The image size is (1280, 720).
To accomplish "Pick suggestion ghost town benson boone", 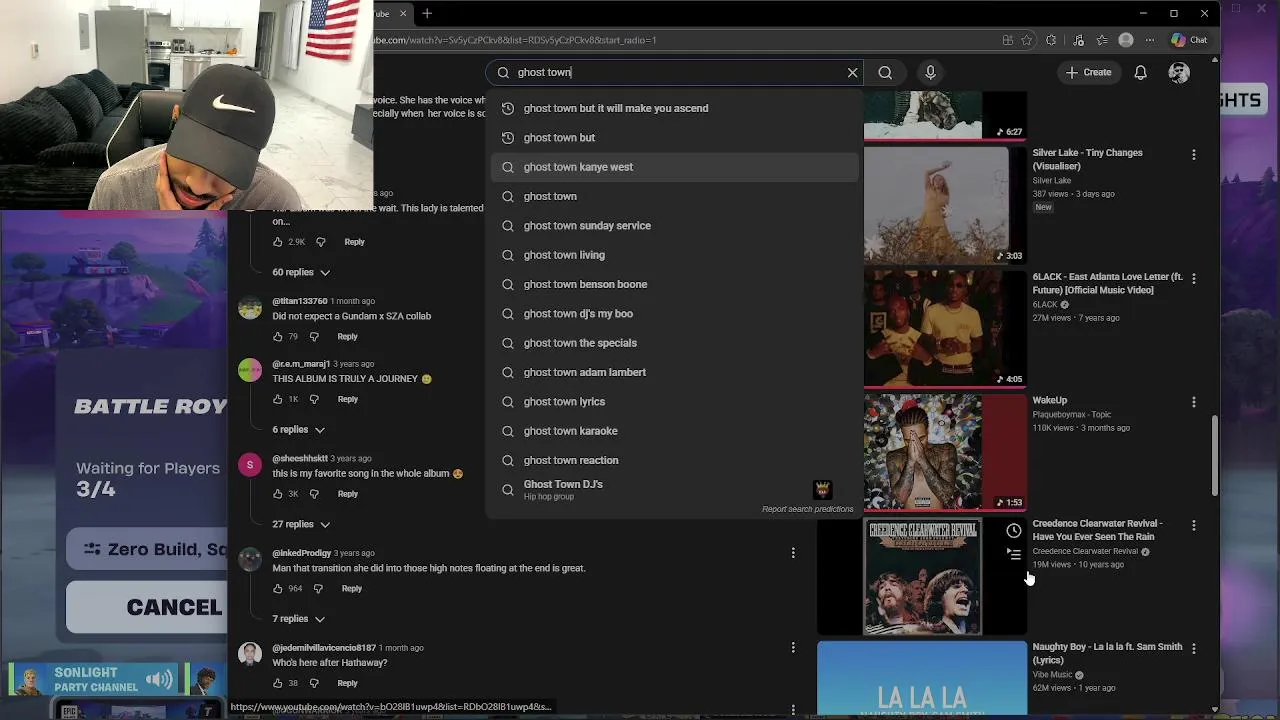I will click(675, 284).
